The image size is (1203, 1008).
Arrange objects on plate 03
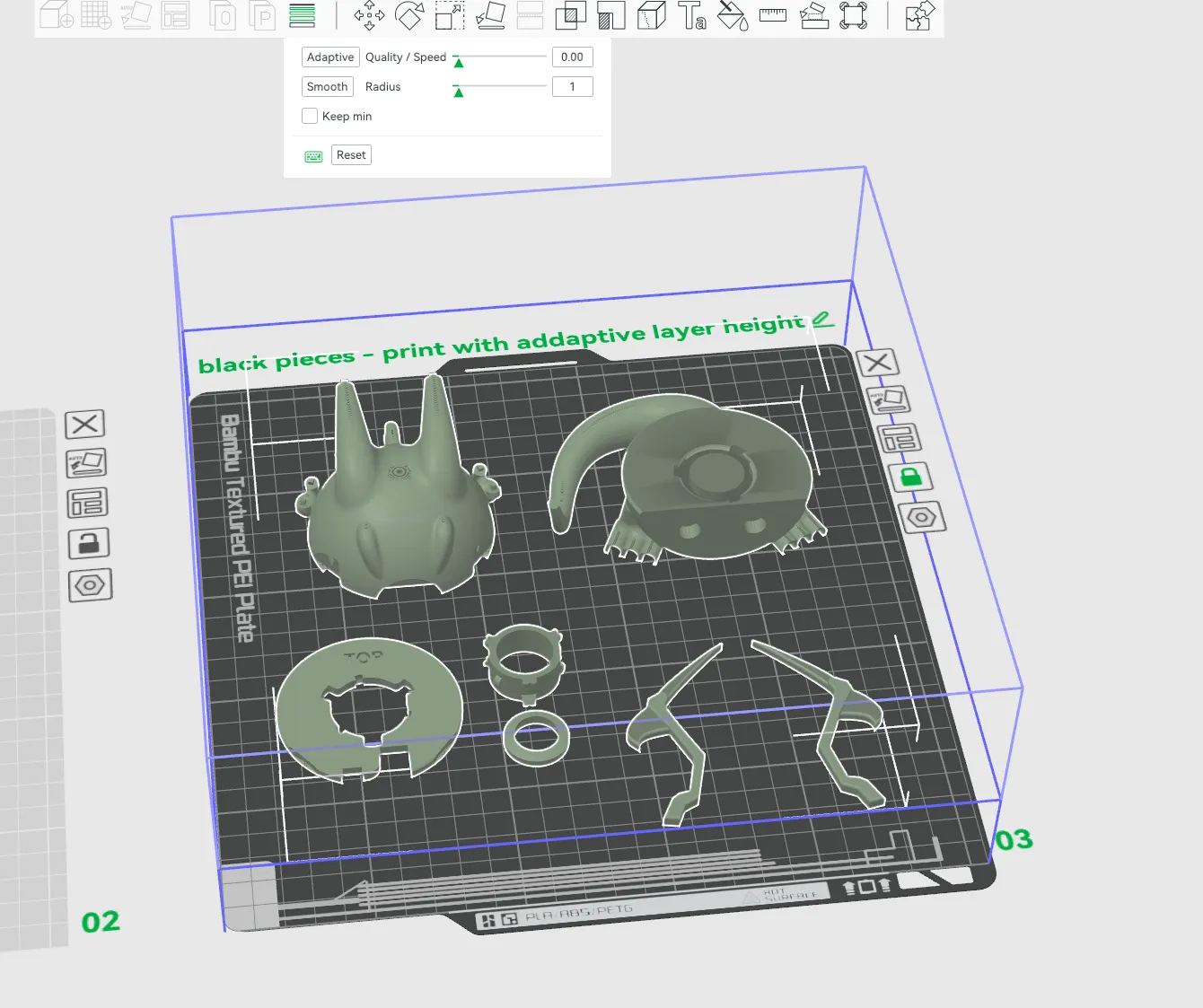[899, 438]
